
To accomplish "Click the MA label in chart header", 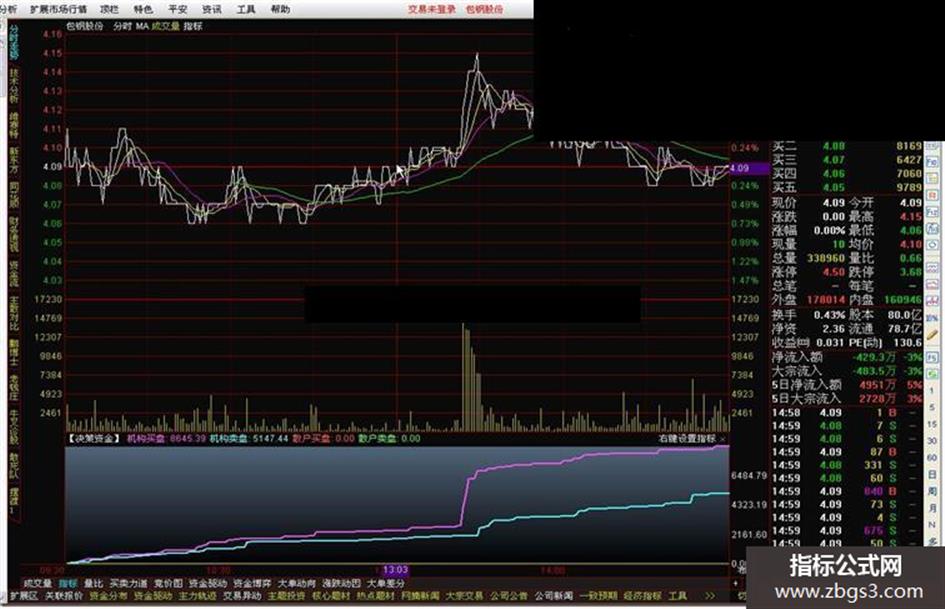I will (x=142, y=26).
